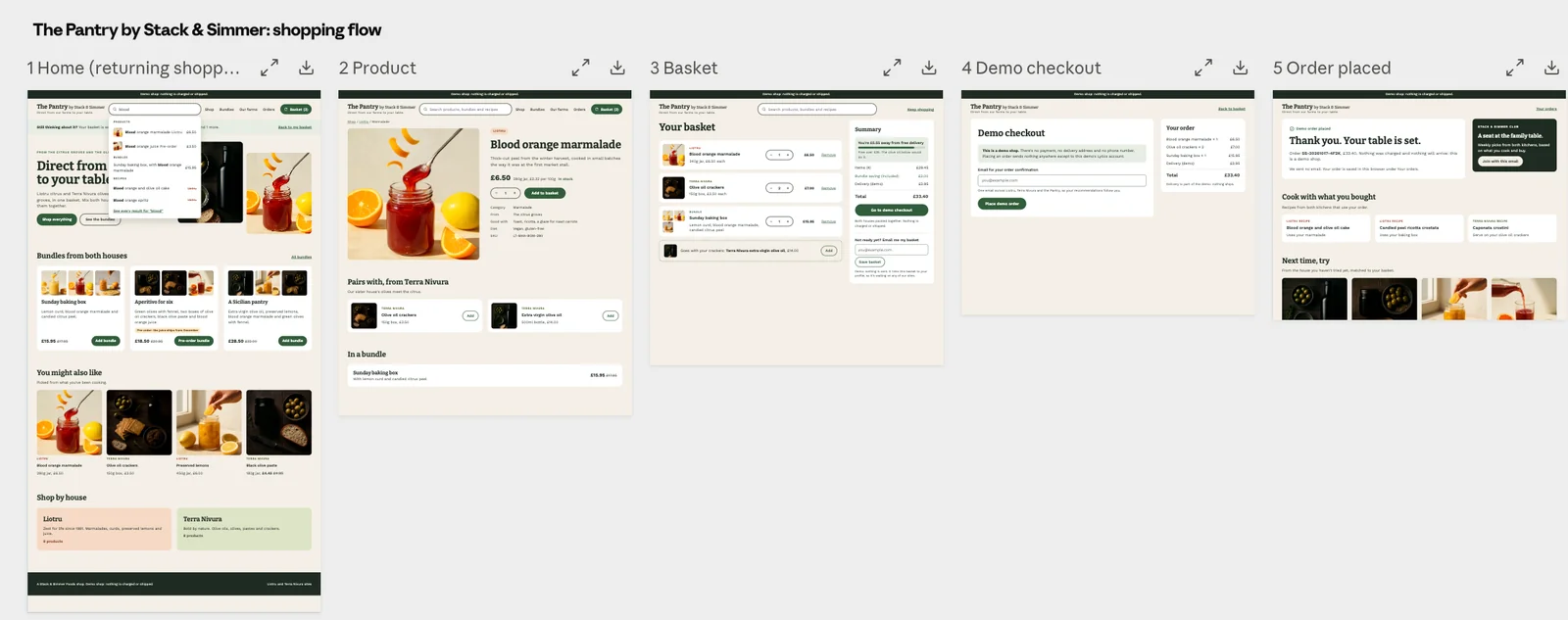
Task: Remove Sunday baking box from the basket
Action: point(829,221)
